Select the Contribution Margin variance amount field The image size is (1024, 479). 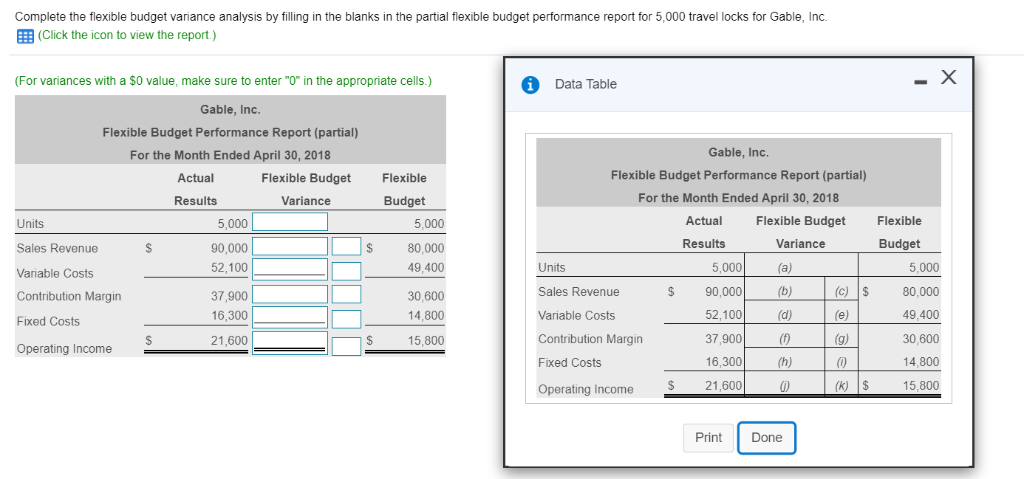pyautogui.click(x=290, y=294)
